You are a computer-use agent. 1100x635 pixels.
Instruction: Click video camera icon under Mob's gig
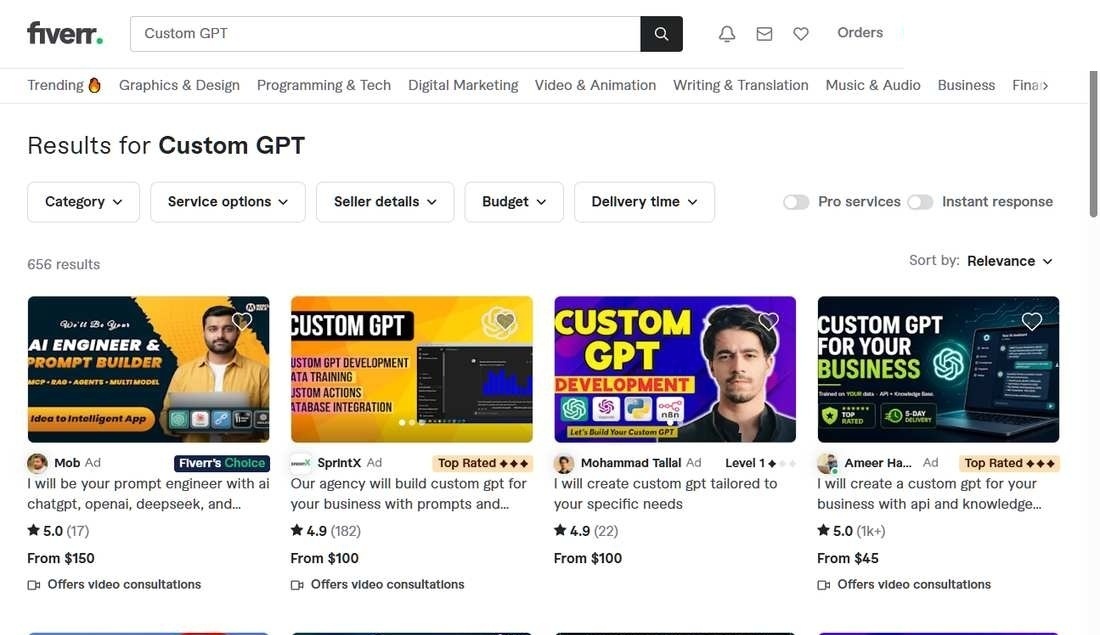pyautogui.click(x=34, y=585)
